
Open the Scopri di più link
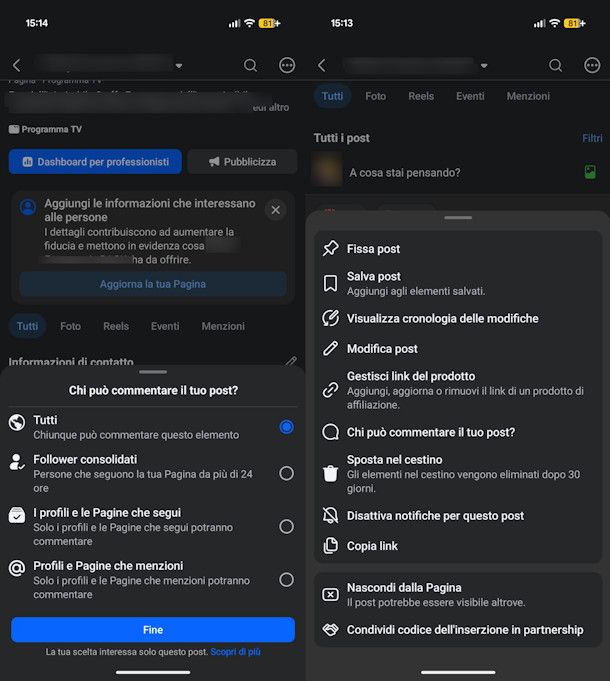235,652
